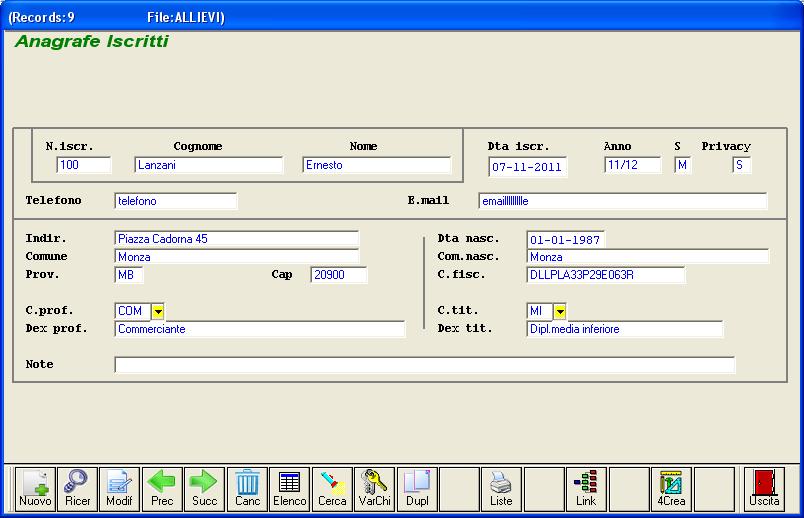The image size is (804, 518).
Task: Edit the Cognome field containing Lanzani
Action: 208,165
